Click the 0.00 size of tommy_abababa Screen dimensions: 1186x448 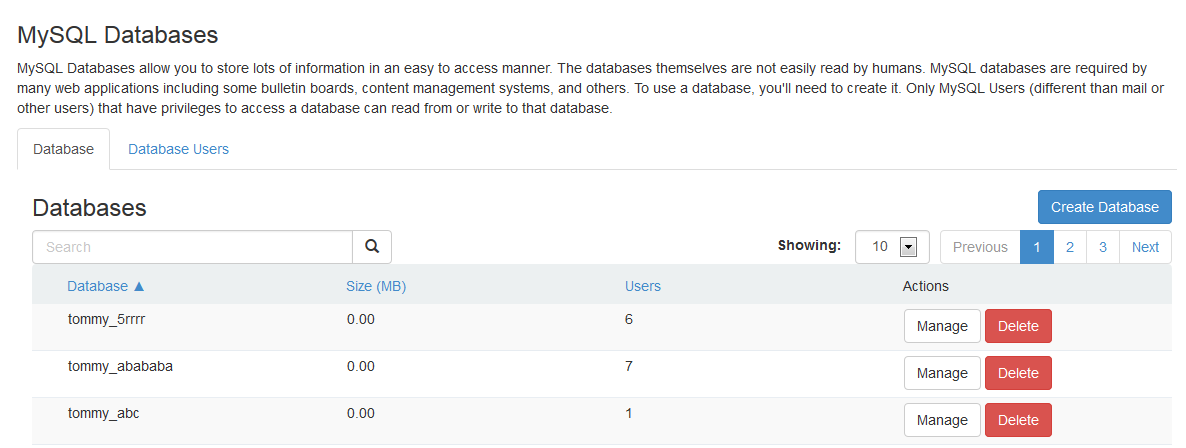click(361, 366)
